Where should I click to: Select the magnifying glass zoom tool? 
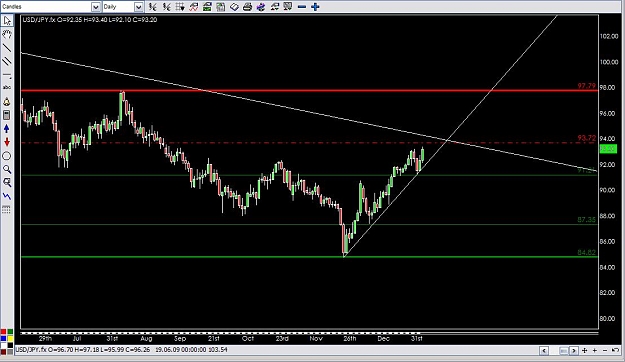point(7,169)
